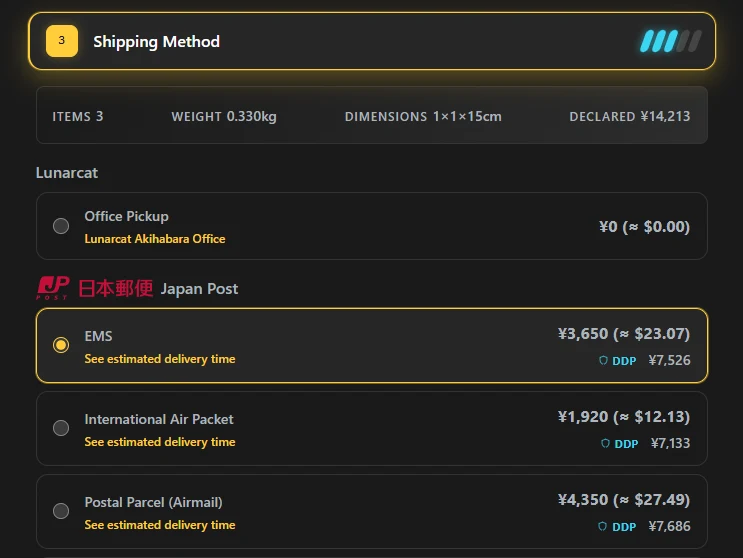Click the step 3 number badge

[x=62, y=41]
